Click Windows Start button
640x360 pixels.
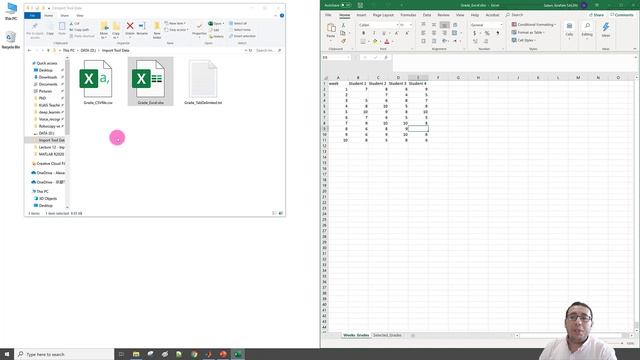pos(7,354)
